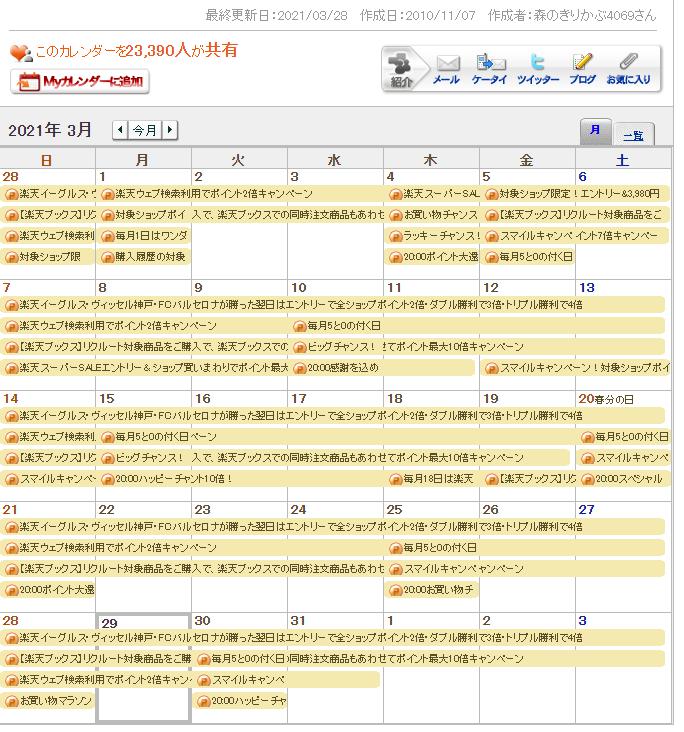The height and width of the screenshot is (732, 684).
Task: Click the 土 Saturday column header
Action: (x=622, y=160)
